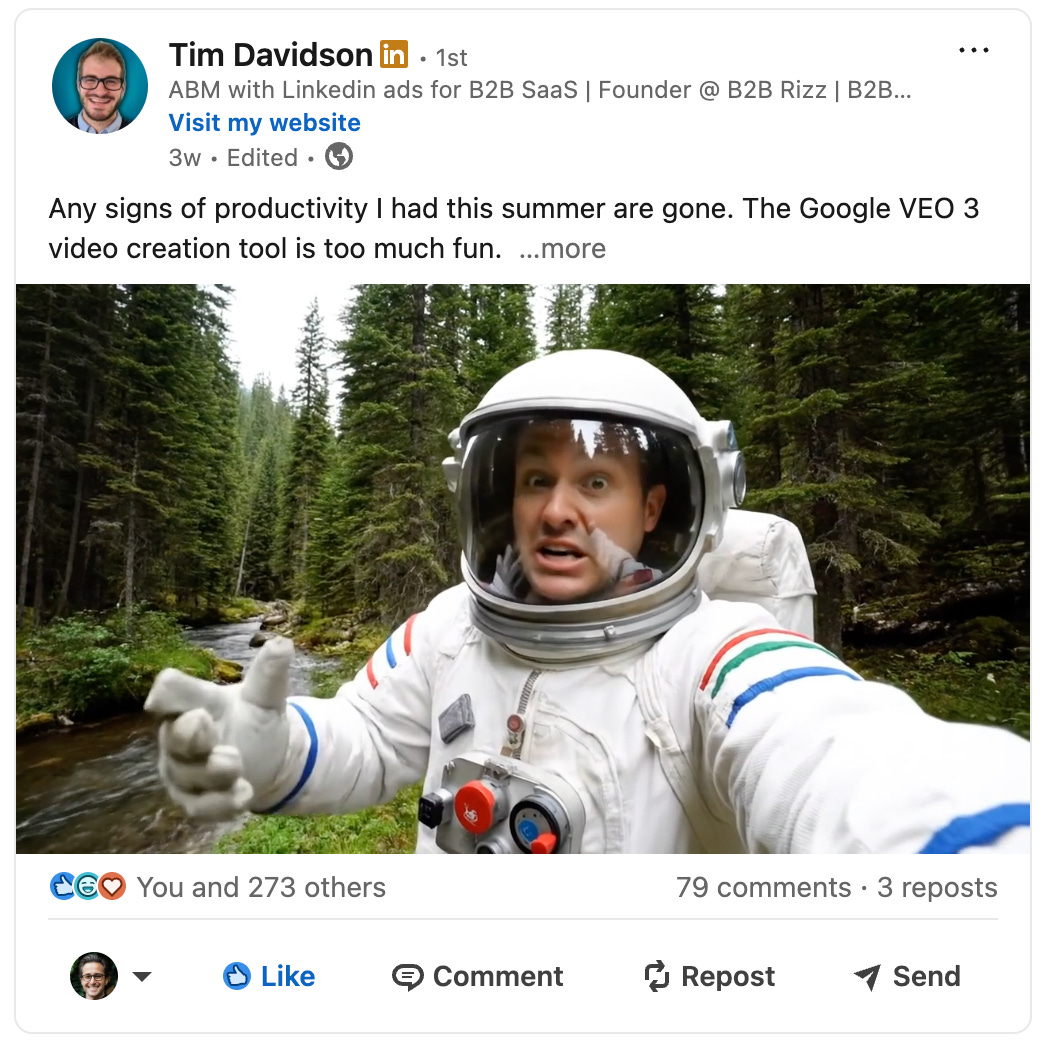View the 79 comments
Image resolution: width=1046 pixels, height=1052 pixels.
click(x=763, y=887)
